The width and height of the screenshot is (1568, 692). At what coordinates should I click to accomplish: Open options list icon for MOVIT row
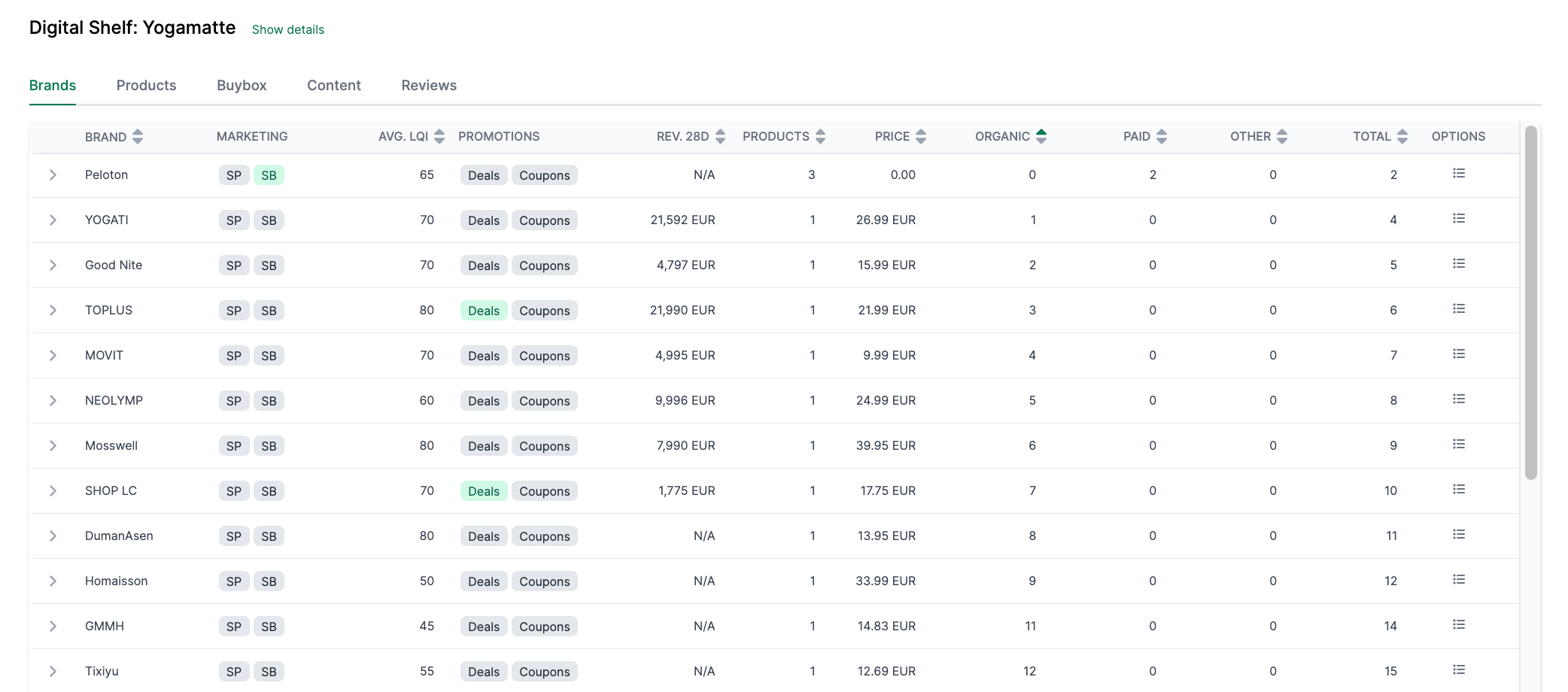click(1458, 354)
